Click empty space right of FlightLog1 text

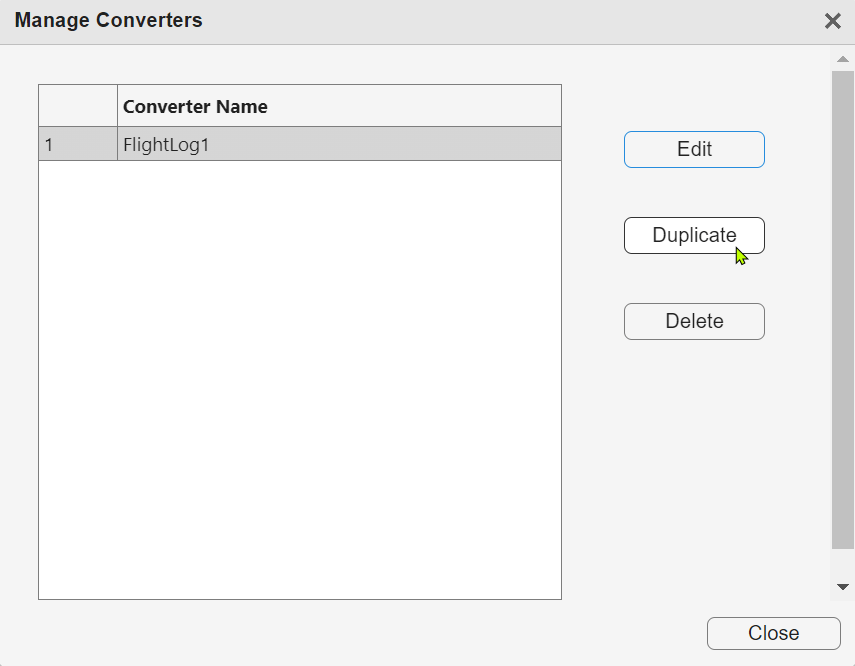(x=400, y=145)
